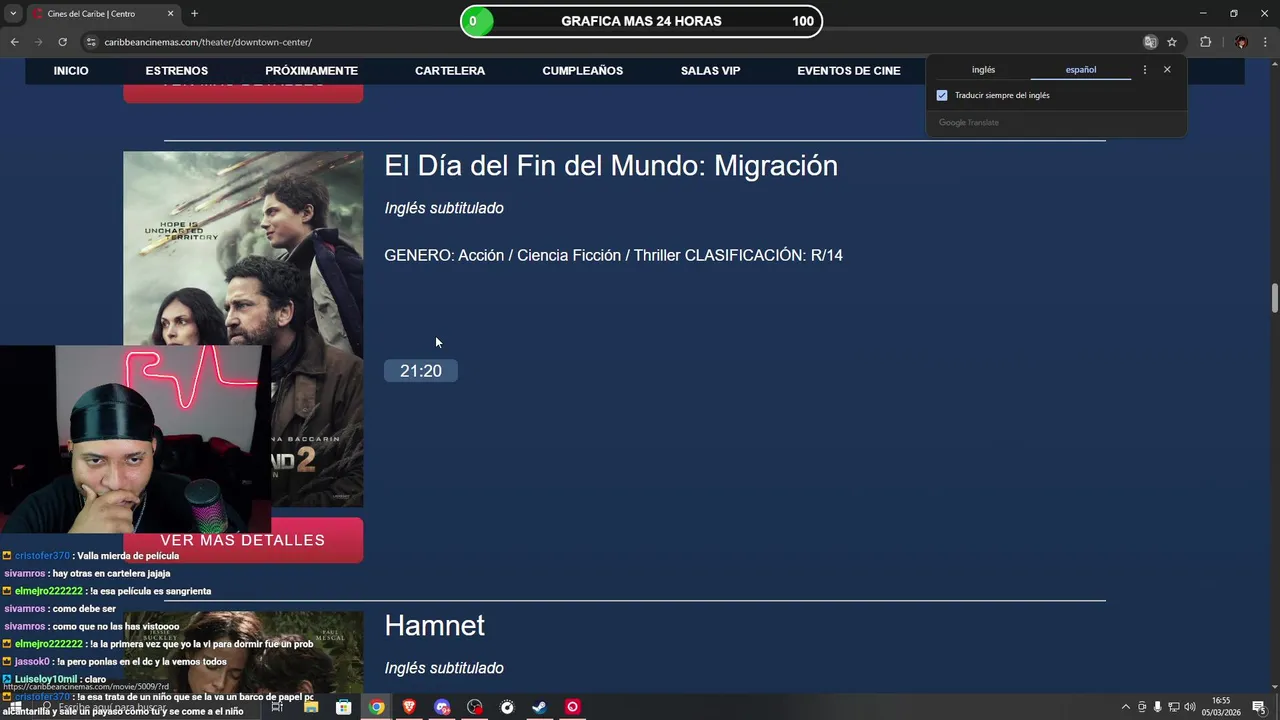Open the Chrome extensions puzzle icon
This screenshot has width=1280, height=720.
pos(1205,42)
